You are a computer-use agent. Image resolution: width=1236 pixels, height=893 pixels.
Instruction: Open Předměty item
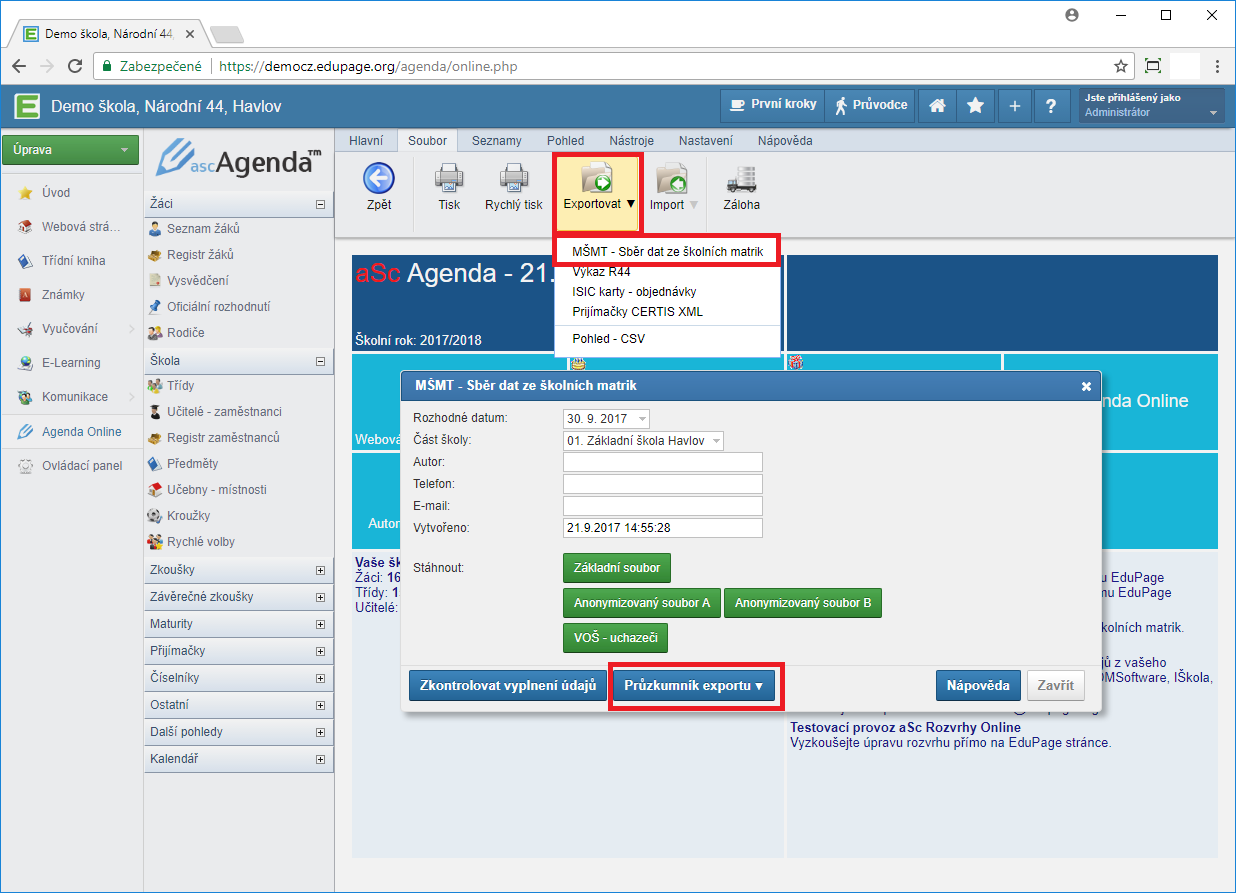[192, 464]
